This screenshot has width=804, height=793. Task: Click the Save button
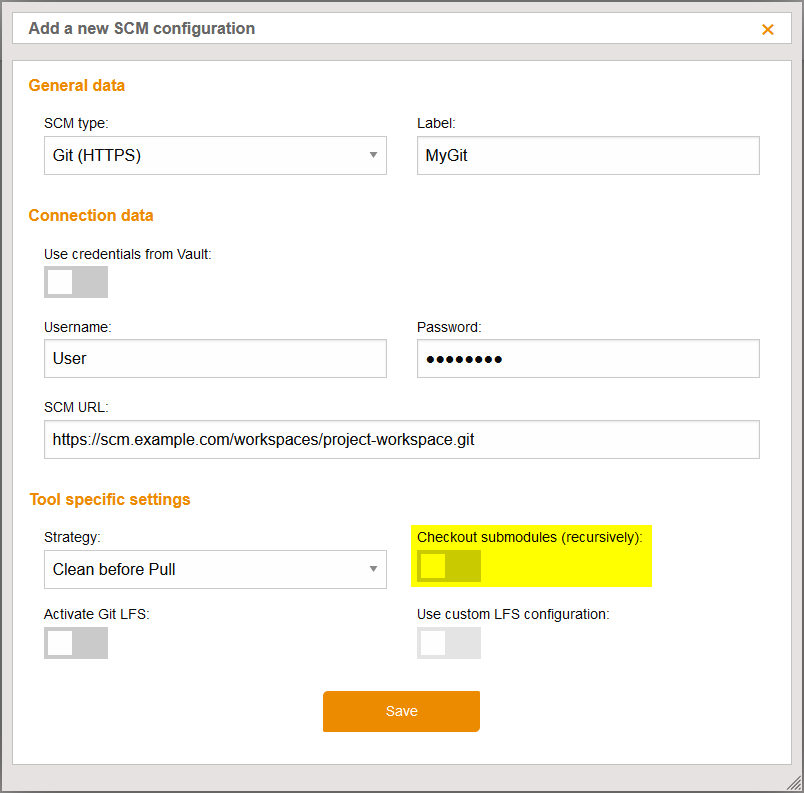click(x=401, y=711)
